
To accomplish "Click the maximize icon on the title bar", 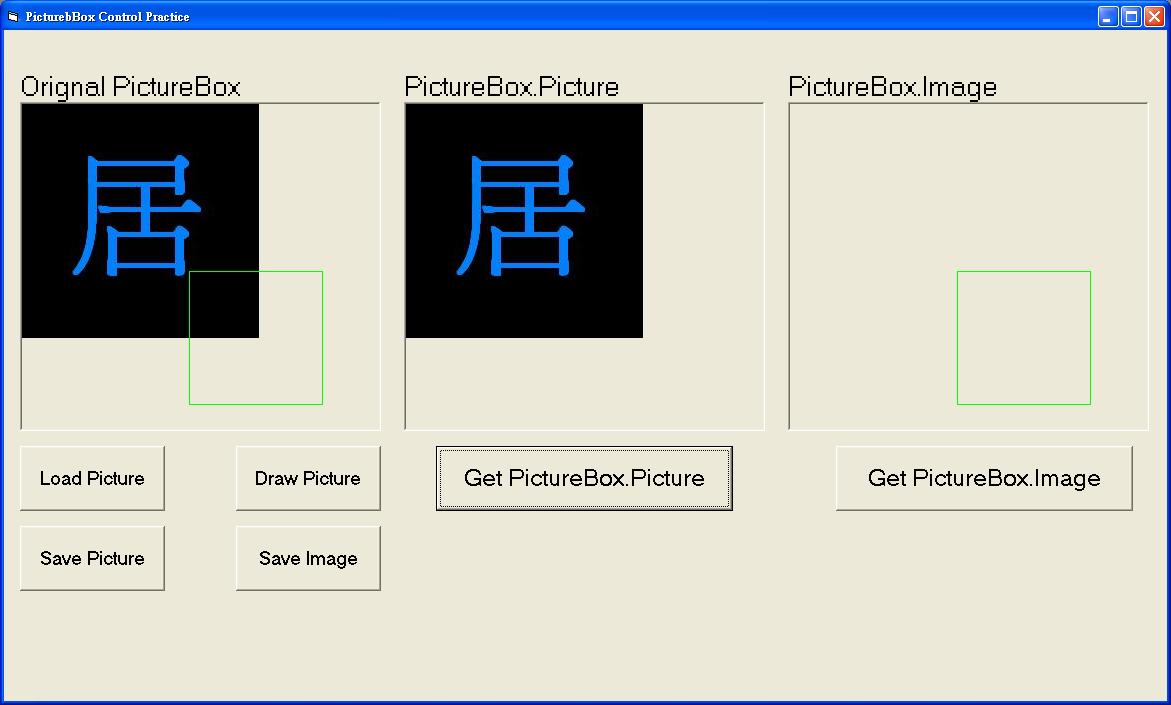I will point(1131,15).
